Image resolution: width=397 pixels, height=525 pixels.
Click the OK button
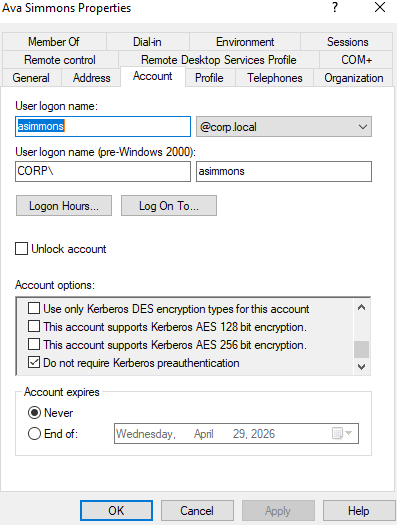tap(116, 511)
